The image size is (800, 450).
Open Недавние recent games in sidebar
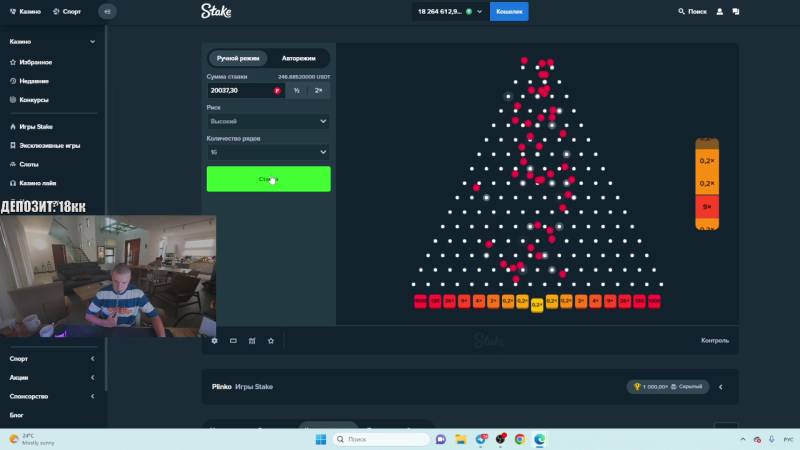30,81
